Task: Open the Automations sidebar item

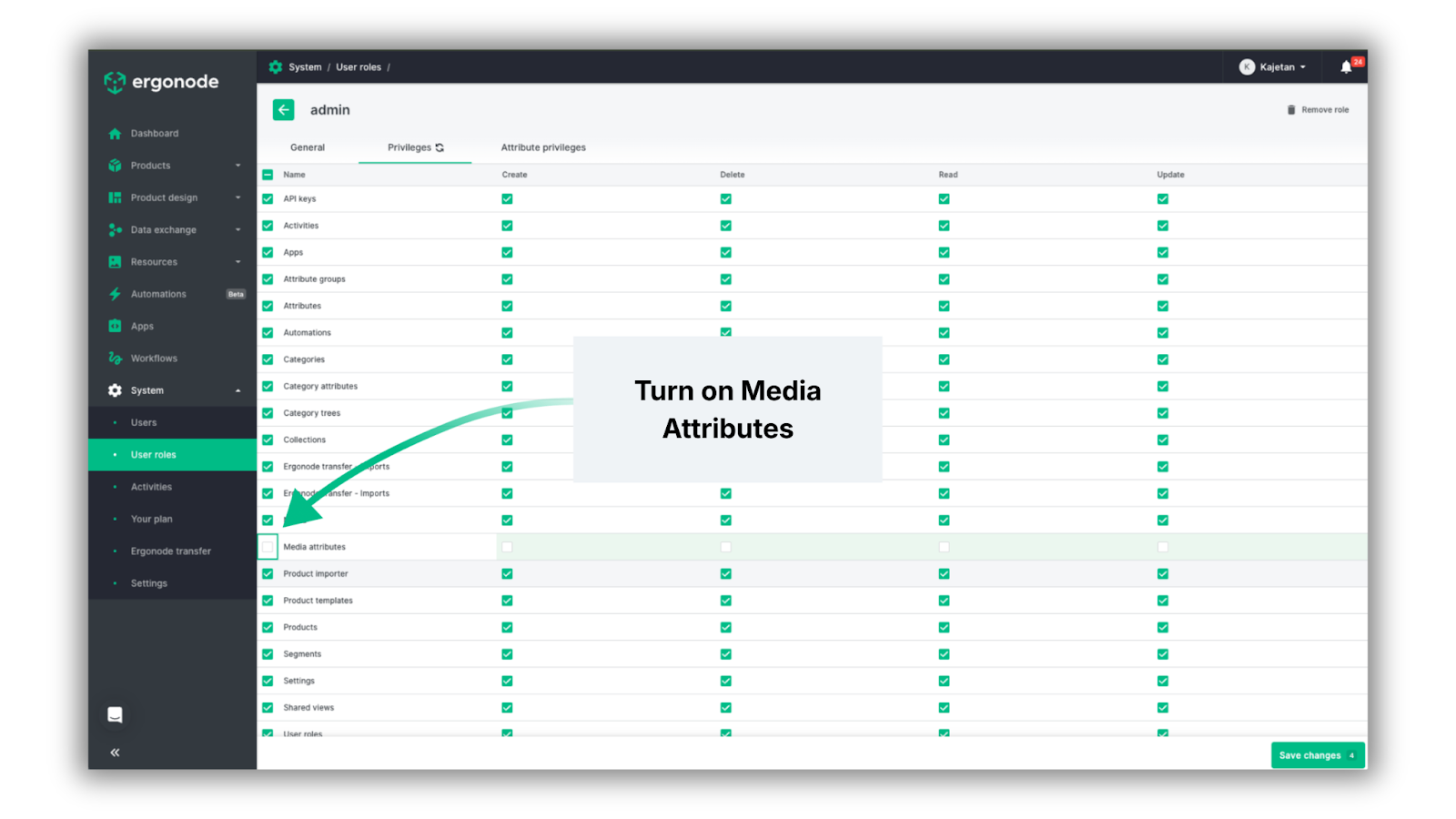Action: [x=172, y=294]
